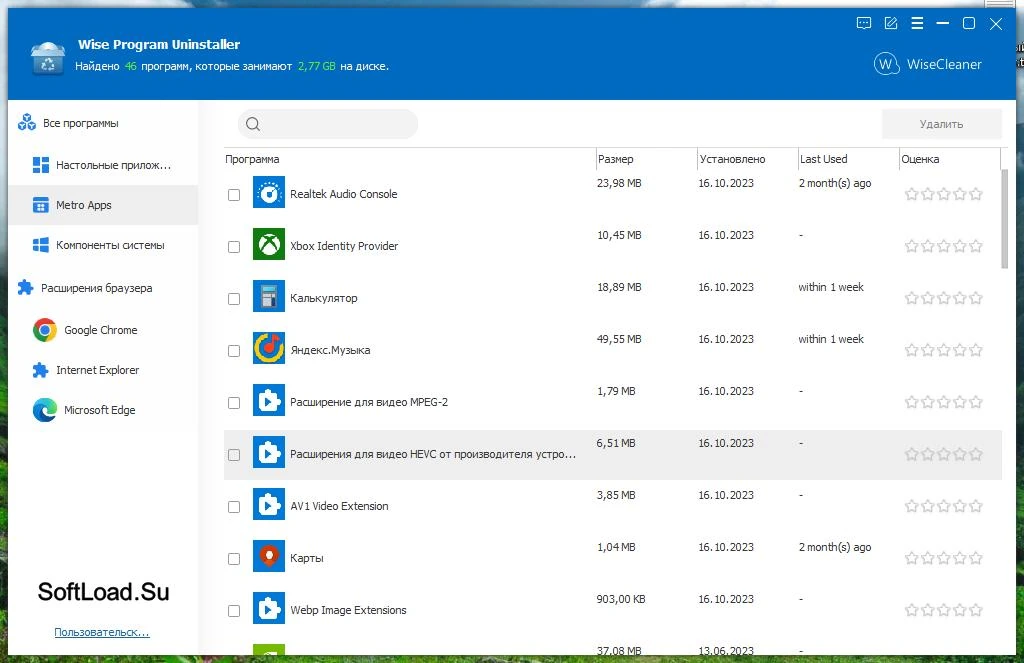The height and width of the screenshot is (663, 1024).
Task: Switch to Настольные приложения category
Action: pyautogui.click(x=103, y=165)
